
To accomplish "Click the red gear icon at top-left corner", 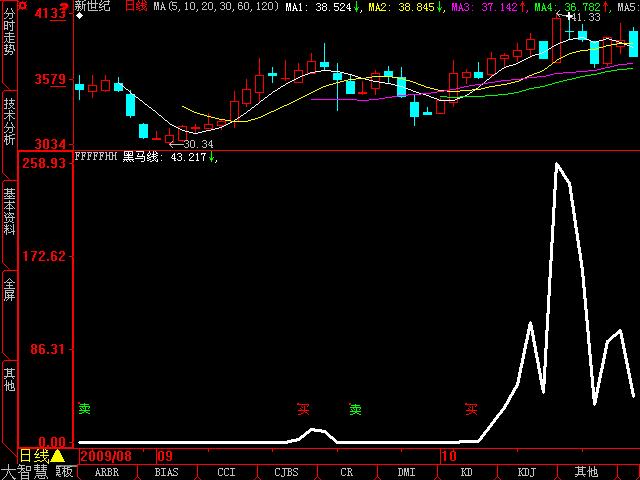I will pyautogui.click(x=23, y=6).
